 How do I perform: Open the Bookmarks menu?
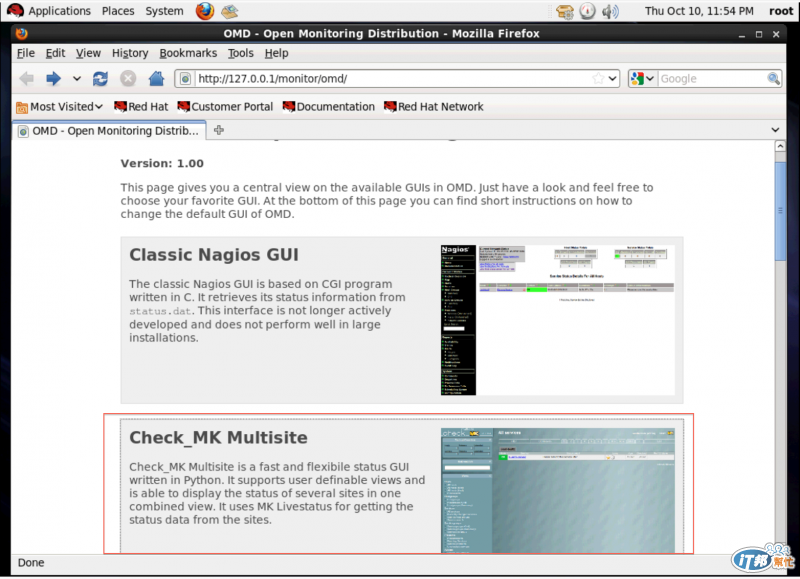coord(188,53)
